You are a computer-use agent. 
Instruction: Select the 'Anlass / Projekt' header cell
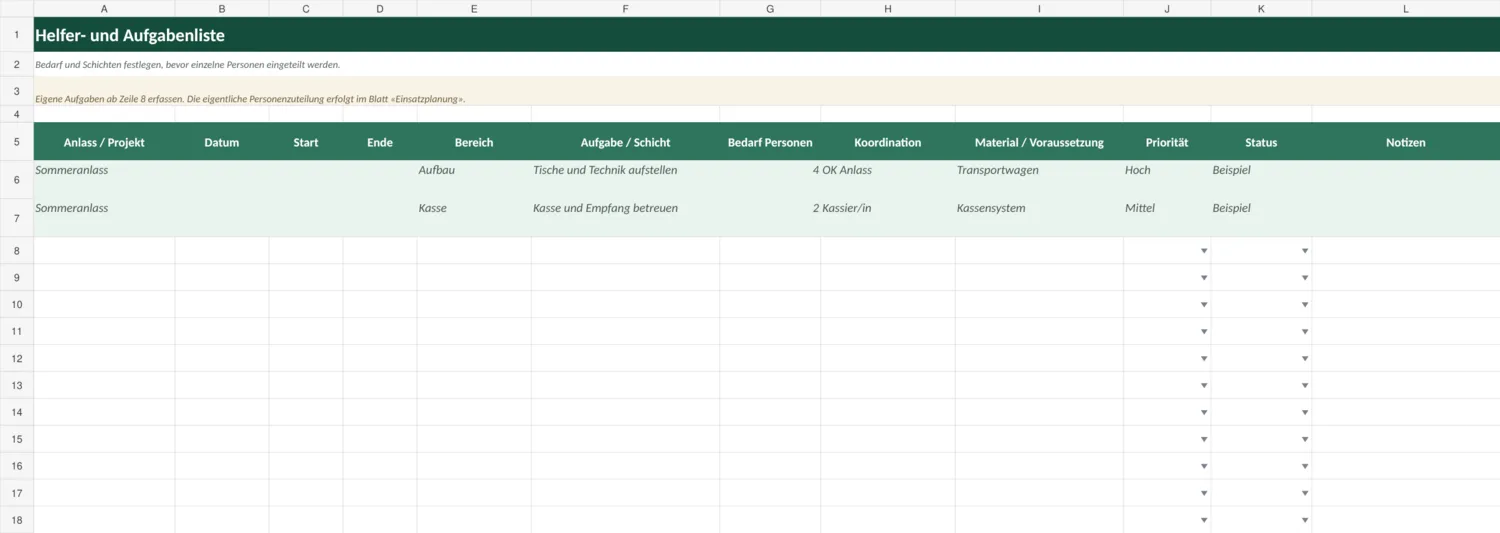click(104, 142)
